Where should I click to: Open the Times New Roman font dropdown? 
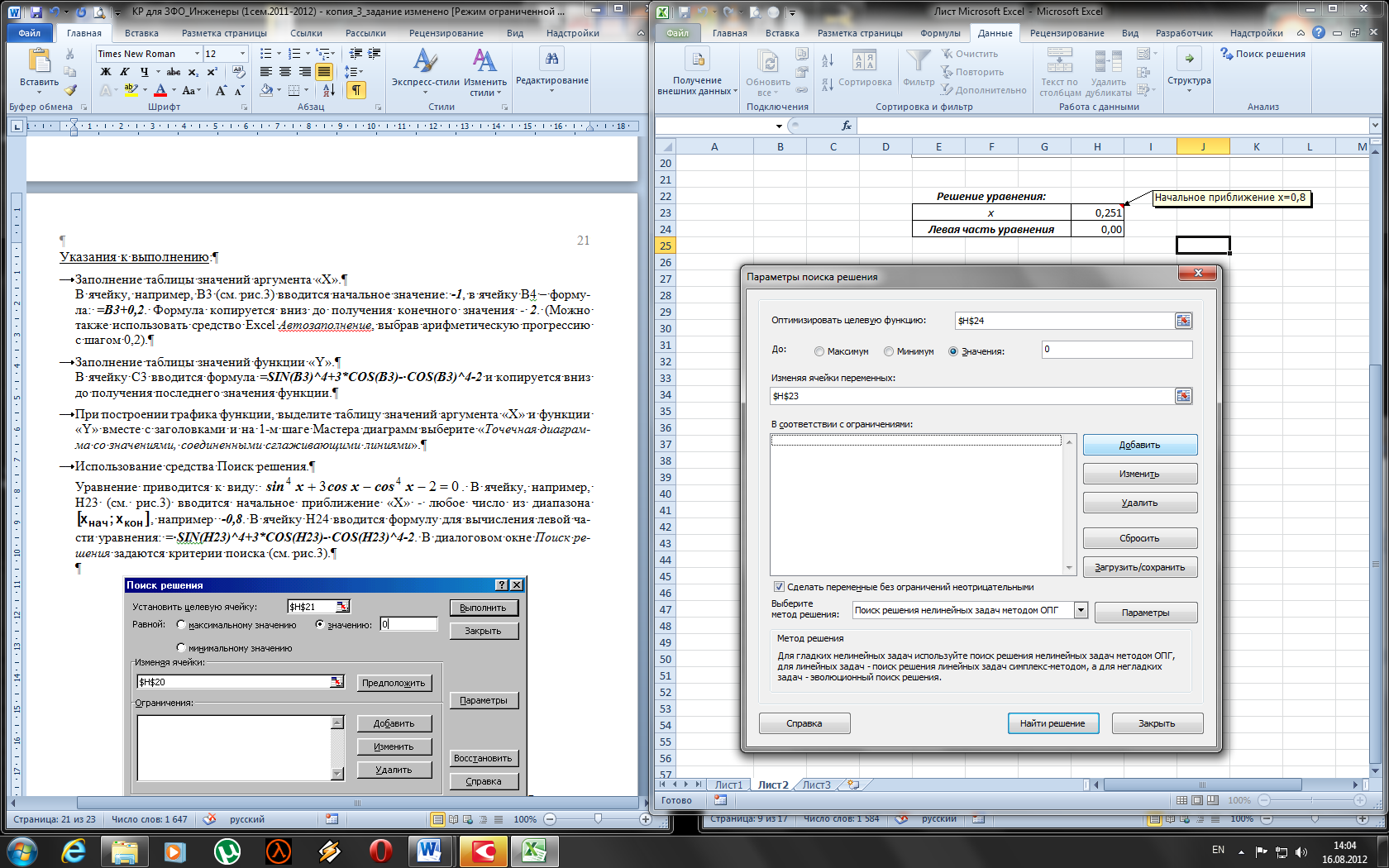click(x=197, y=54)
